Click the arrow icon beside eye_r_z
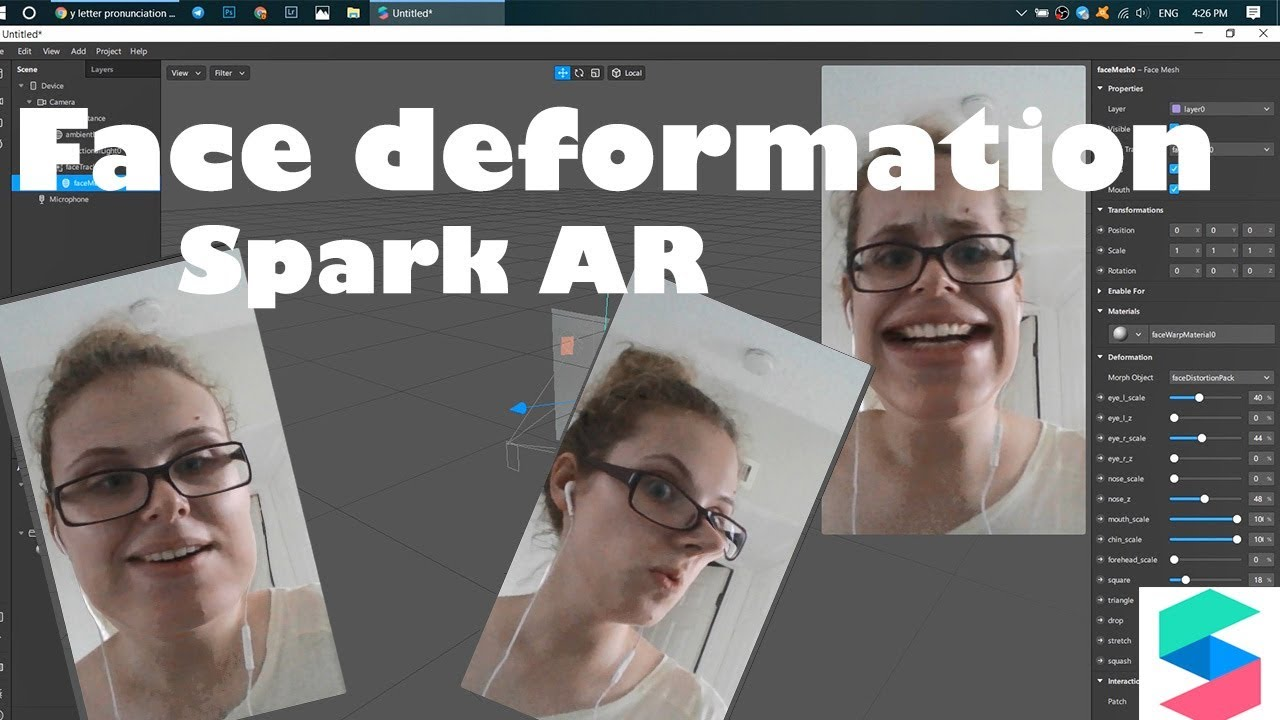1280x720 pixels. (1101, 459)
